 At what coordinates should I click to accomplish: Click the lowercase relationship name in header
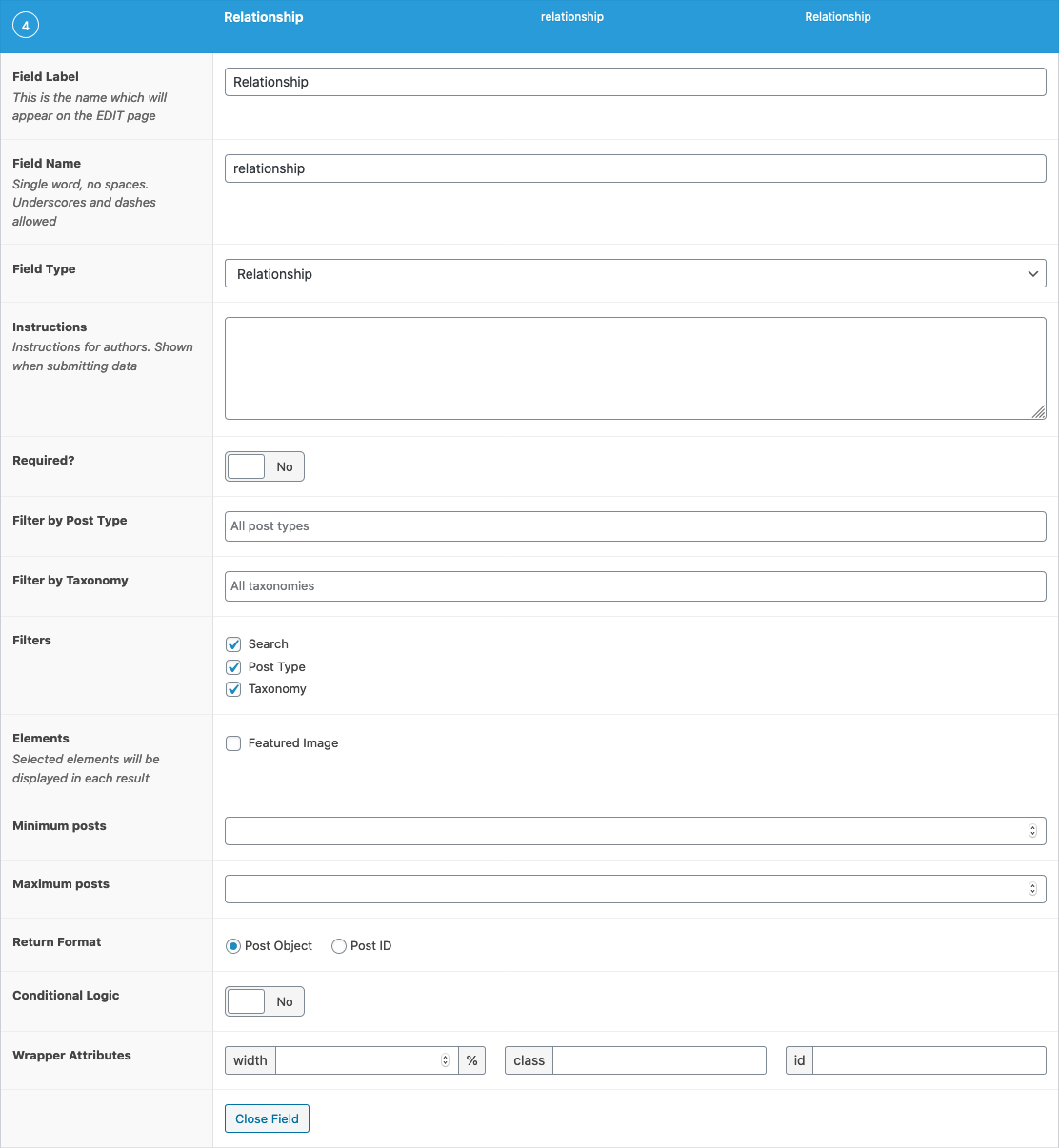click(572, 17)
